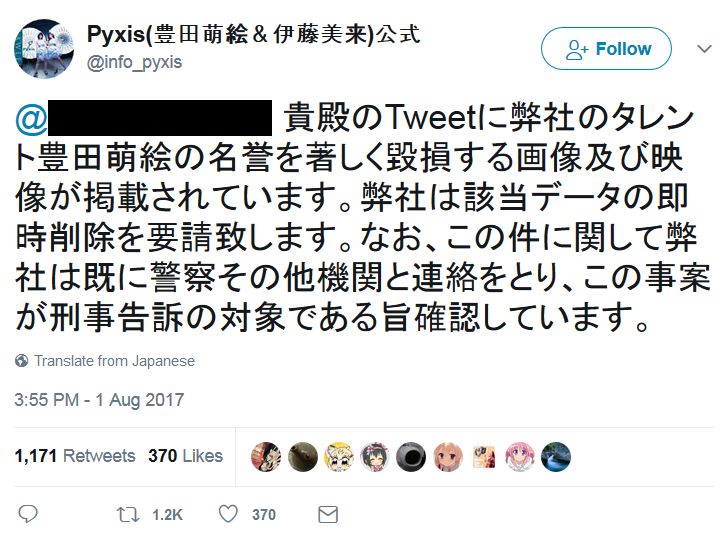Open the @info_pyxis handle
The image size is (725, 536).
tap(135, 62)
